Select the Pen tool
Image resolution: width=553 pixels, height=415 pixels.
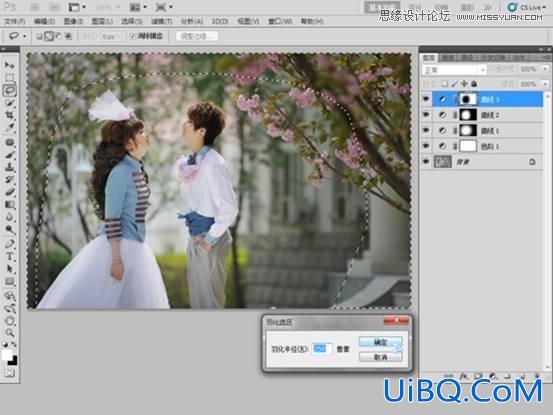pos(10,244)
